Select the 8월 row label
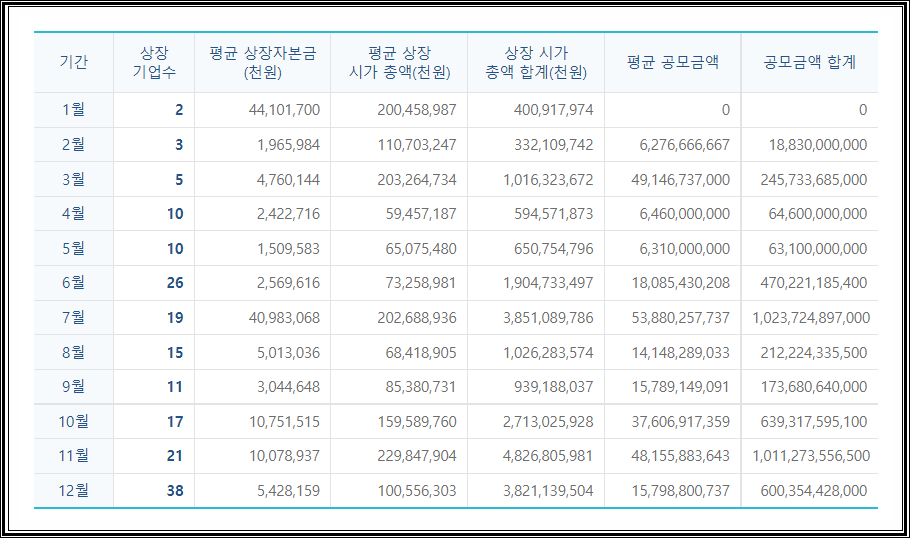 74,352
